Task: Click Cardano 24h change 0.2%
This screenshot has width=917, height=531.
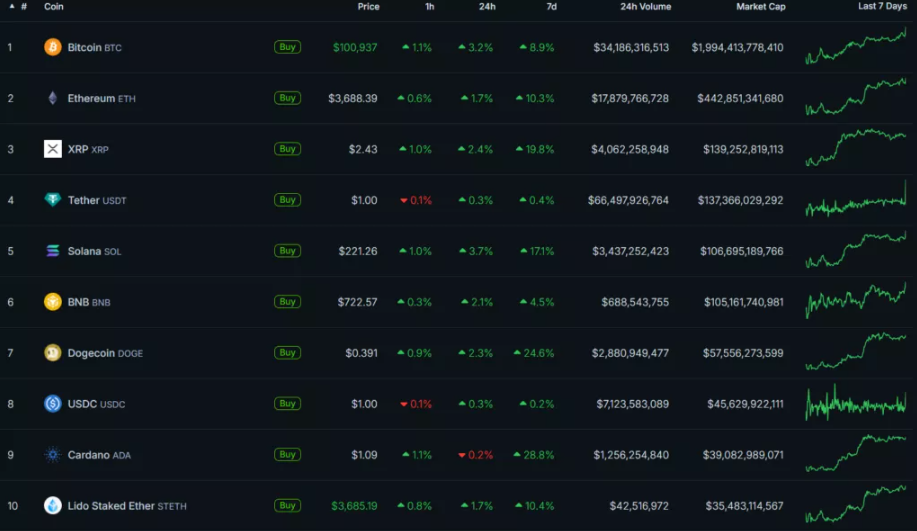Action: tap(475, 454)
